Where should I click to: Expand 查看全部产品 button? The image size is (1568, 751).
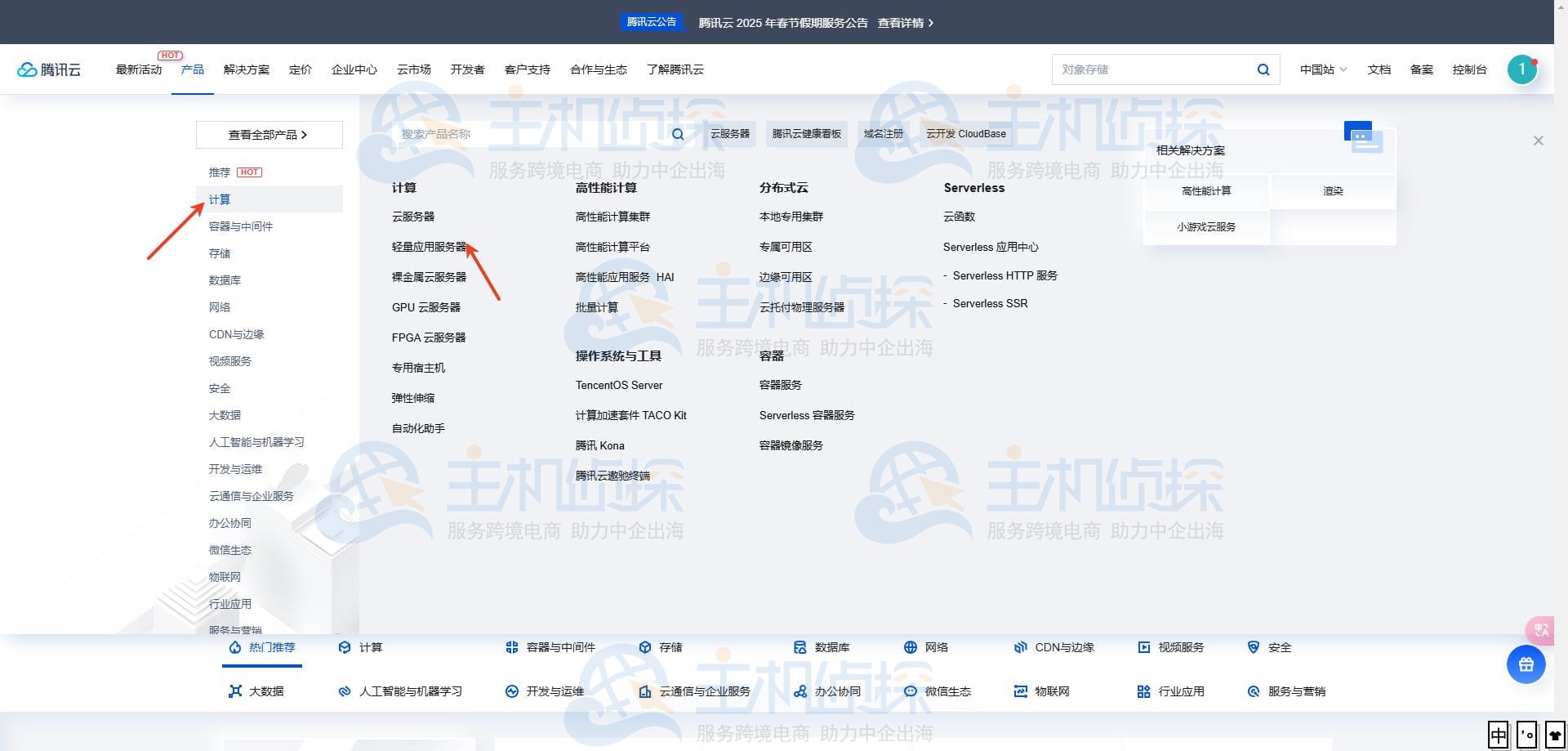tap(269, 135)
